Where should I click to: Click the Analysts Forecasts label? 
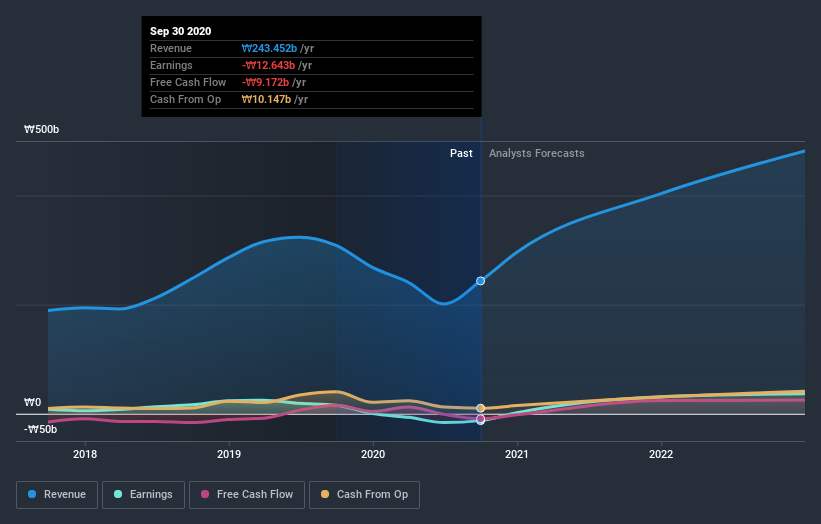click(x=537, y=153)
